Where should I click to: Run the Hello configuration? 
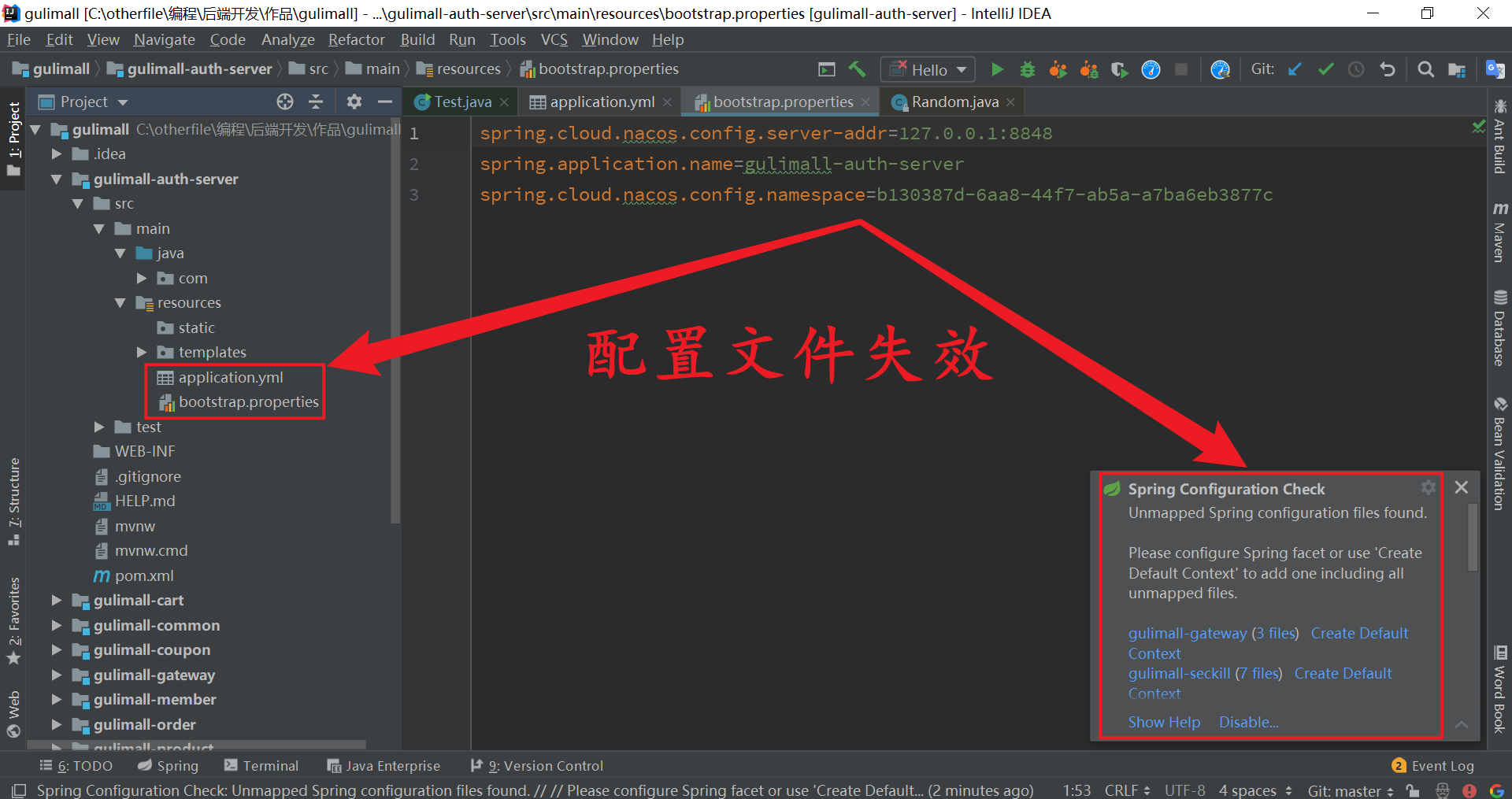pyautogui.click(x=997, y=69)
